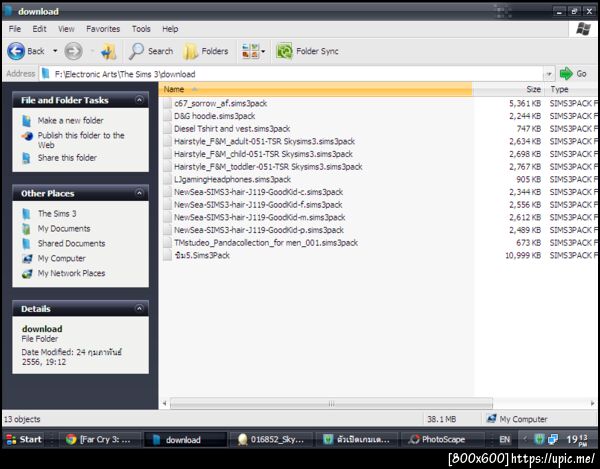The image size is (600, 469).
Task: Click the My Computer icon in Other Places
Action: point(27,259)
